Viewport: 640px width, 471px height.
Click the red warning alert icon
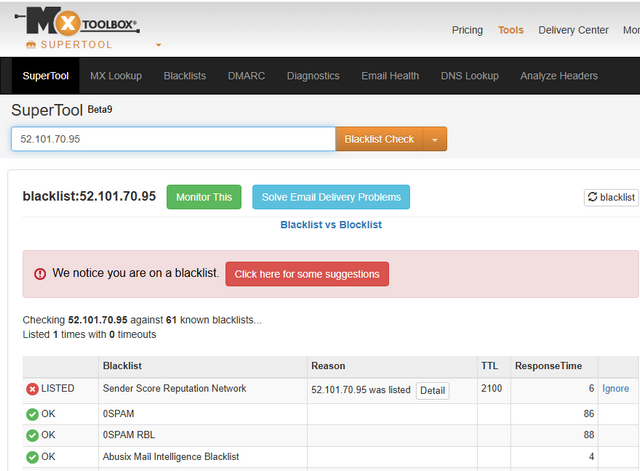tap(40, 274)
